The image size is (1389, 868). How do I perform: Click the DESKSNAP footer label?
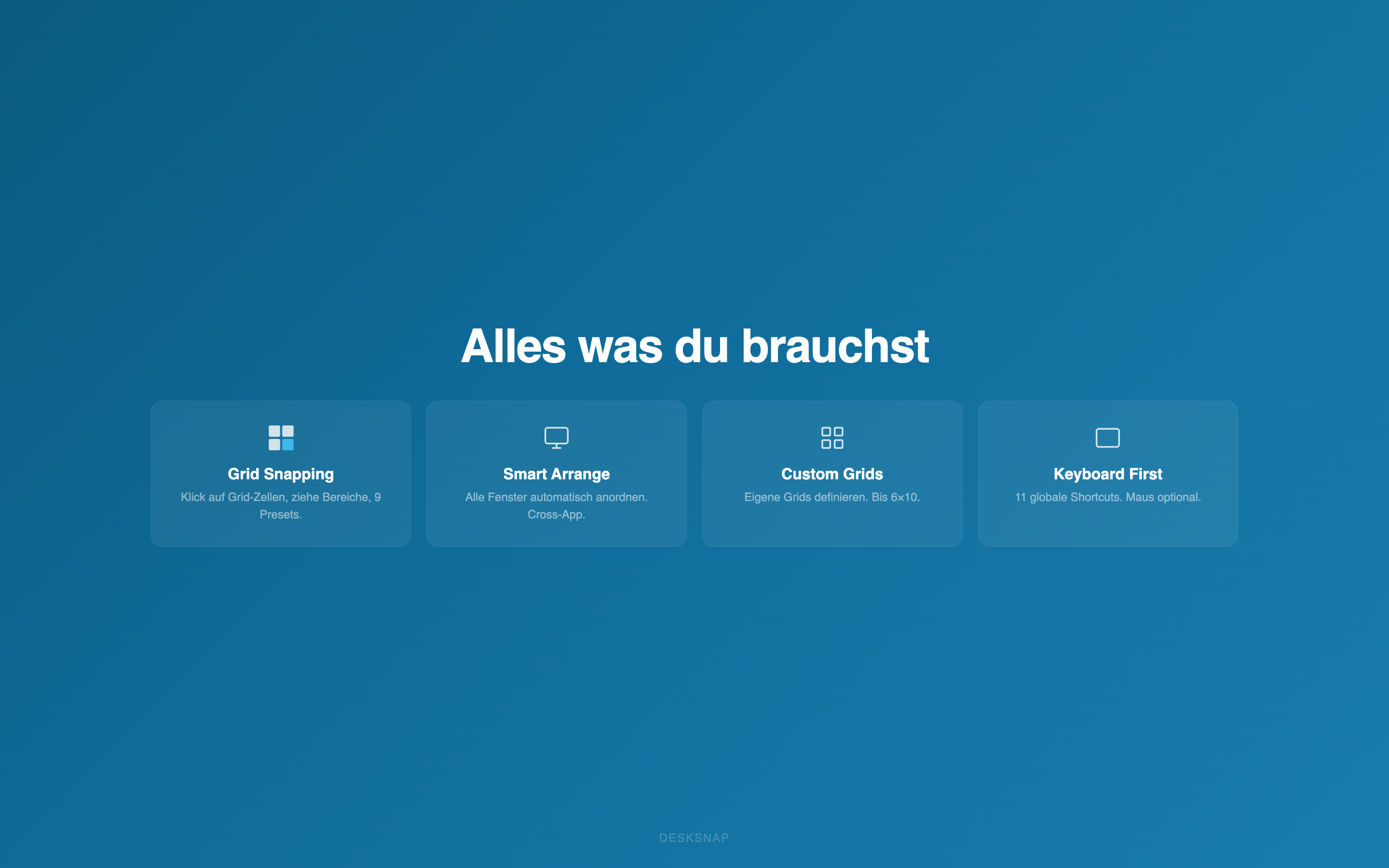tap(694, 838)
